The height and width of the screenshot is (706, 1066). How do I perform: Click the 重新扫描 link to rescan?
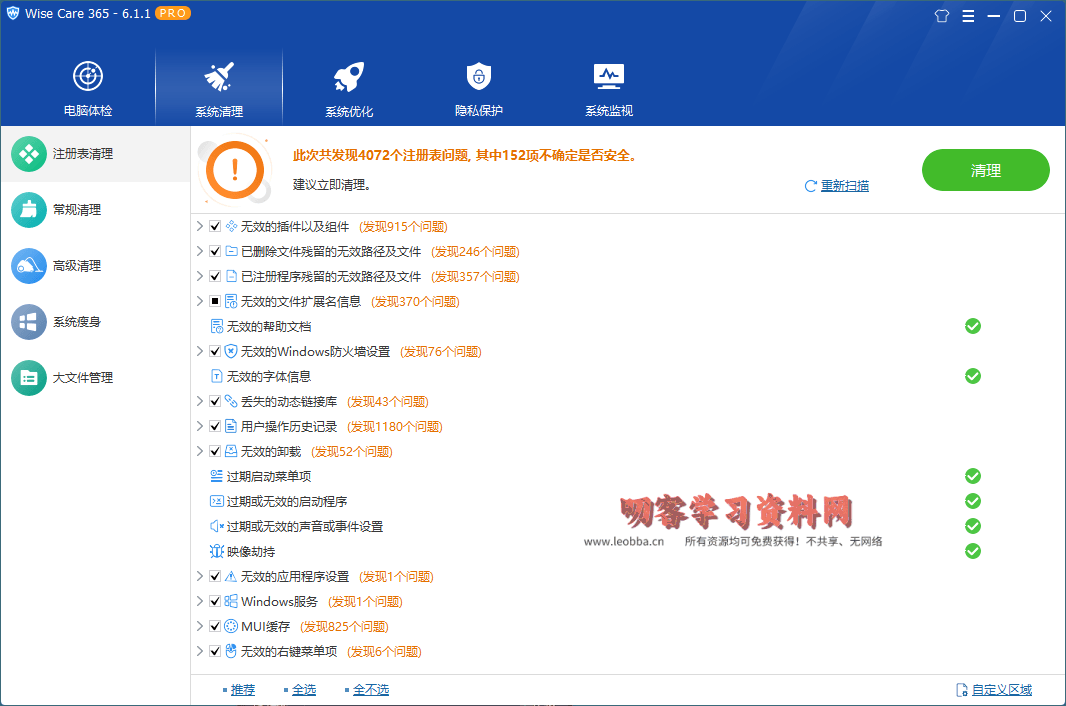tap(843, 186)
